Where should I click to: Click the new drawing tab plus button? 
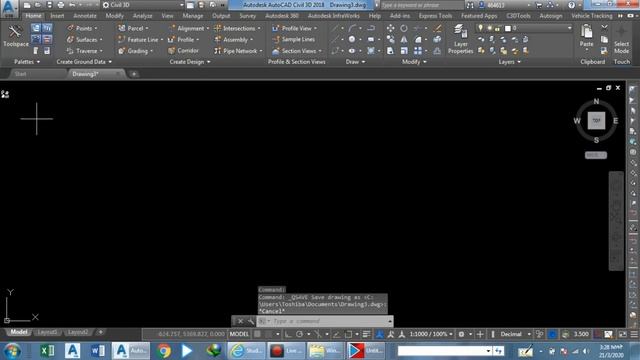tap(133, 74)
